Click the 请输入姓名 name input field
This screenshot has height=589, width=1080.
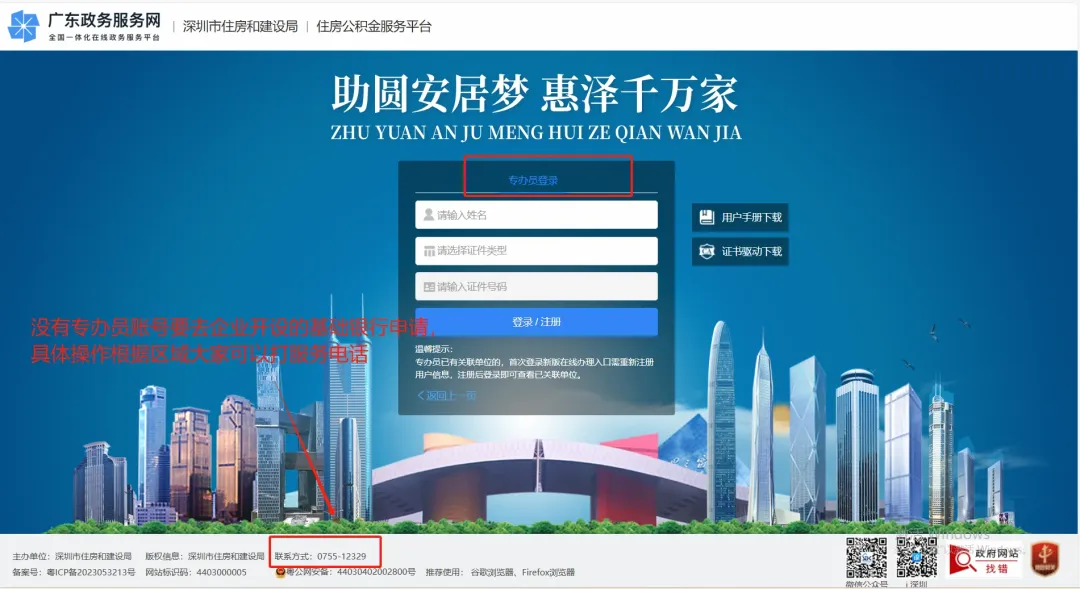click(536, 215)
